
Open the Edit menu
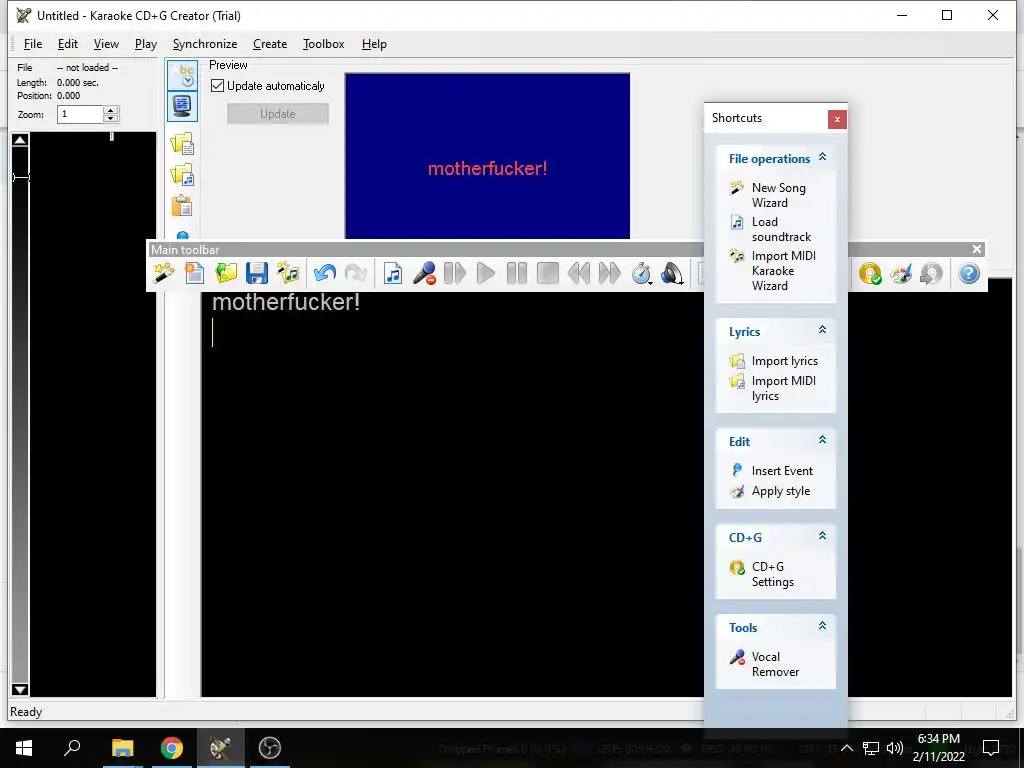68,44
